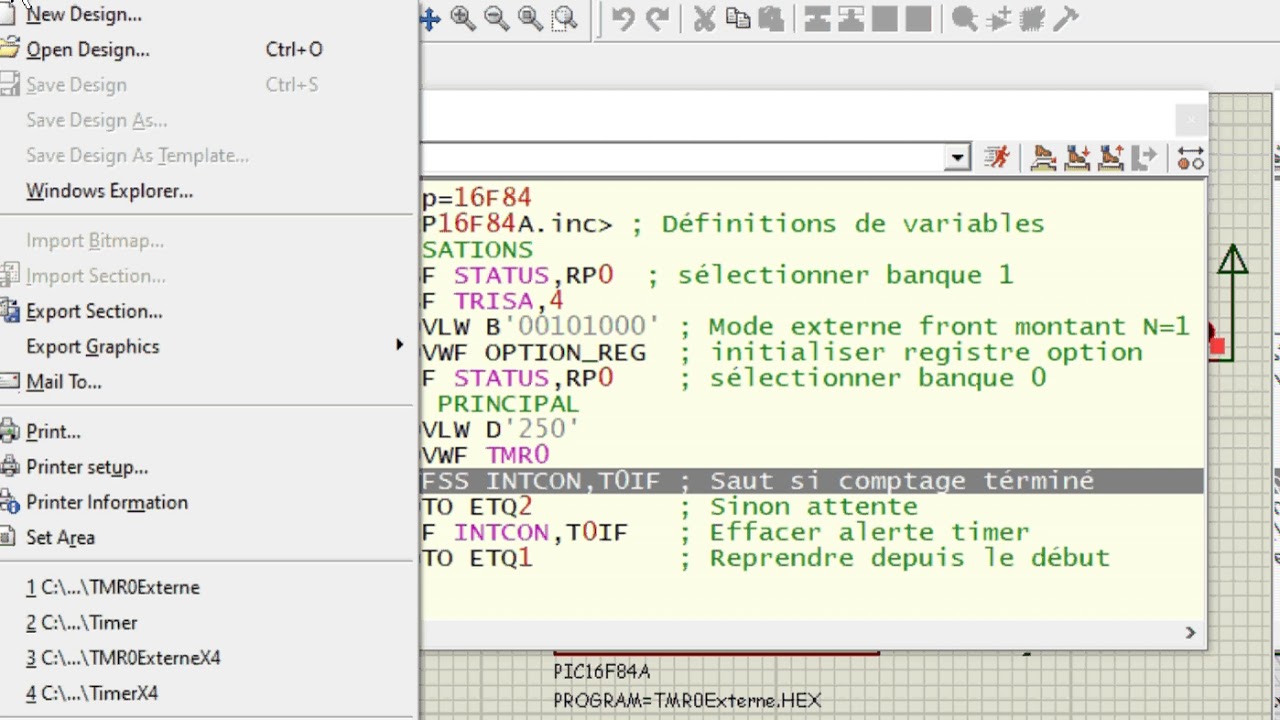1280x720 pixels.
Task: Click the Packaging Tool chip icon
Action: click(x=1032, y=18)
